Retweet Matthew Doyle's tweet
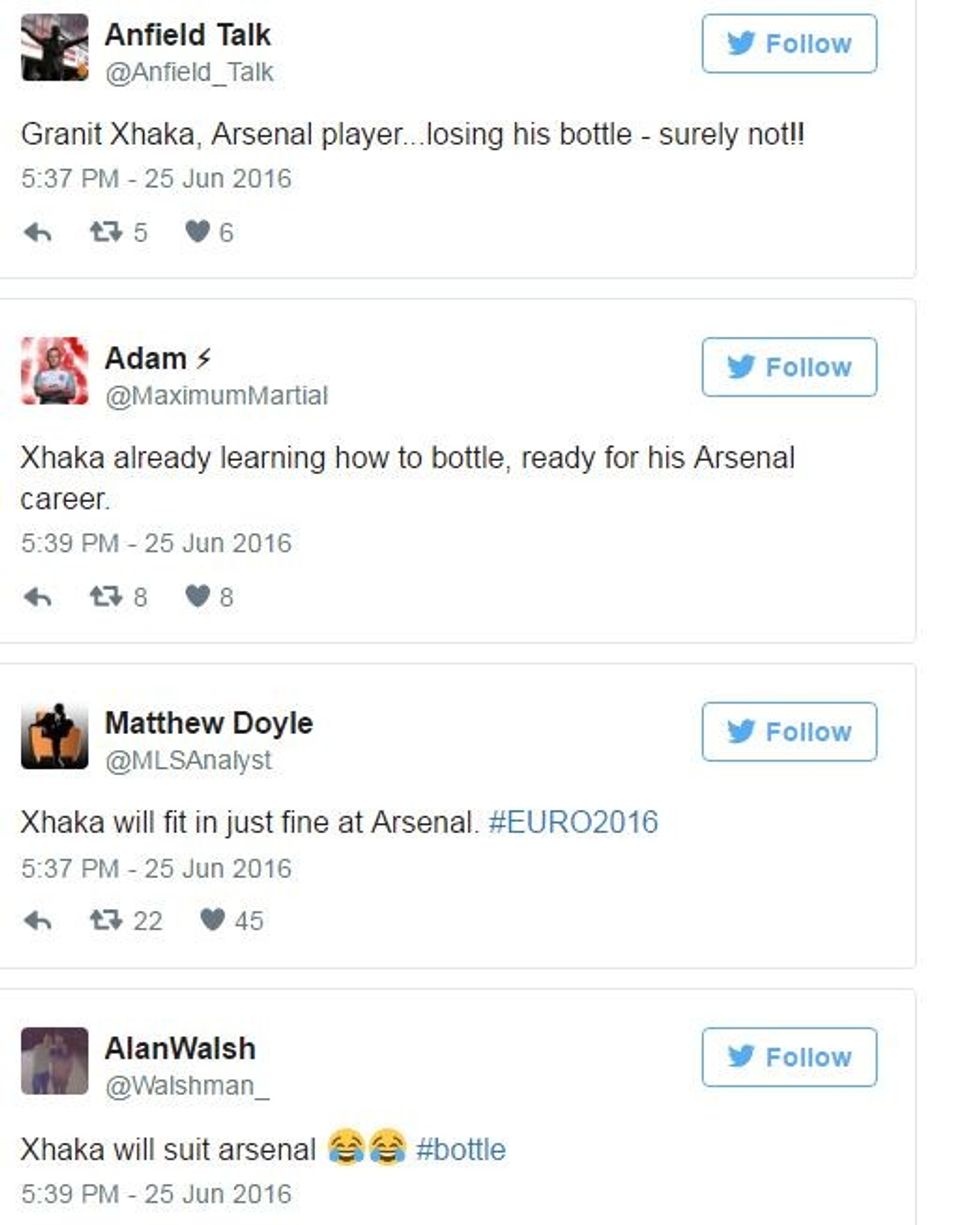This screenshot has width=980, height=1225. [x=102, y=920]
